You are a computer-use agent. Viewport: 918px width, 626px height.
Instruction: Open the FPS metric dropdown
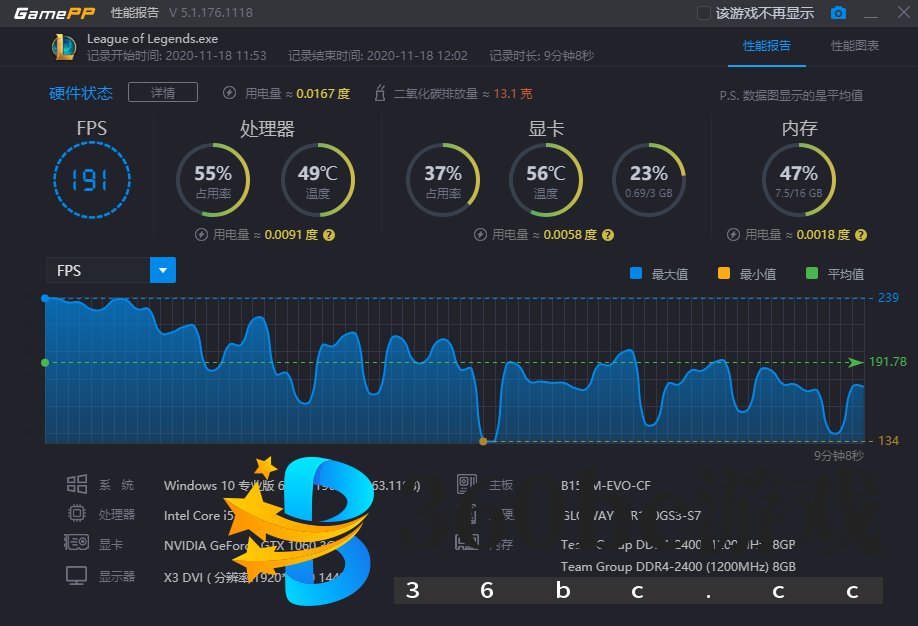pos(162,270)
